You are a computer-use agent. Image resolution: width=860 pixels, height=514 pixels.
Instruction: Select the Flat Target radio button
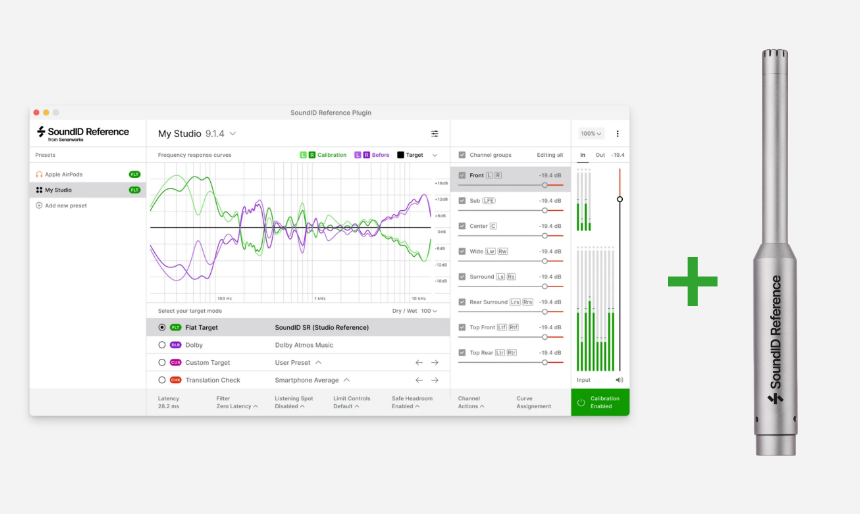162,327
